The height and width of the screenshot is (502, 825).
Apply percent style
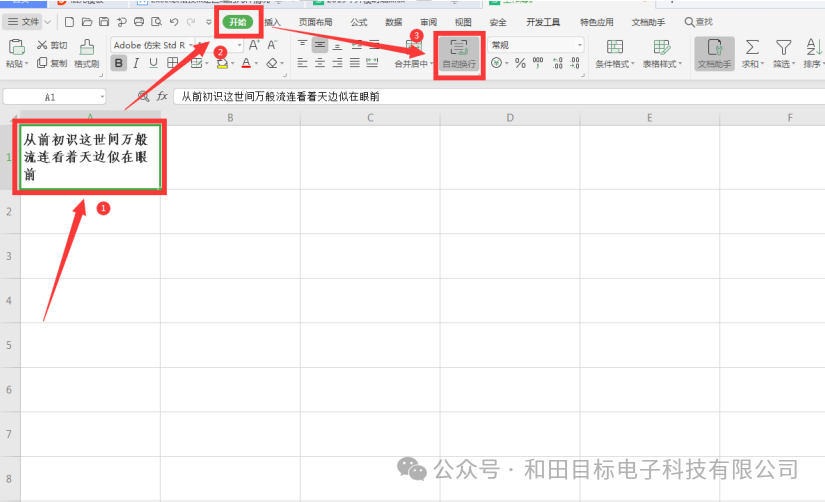pyautogui.click(x=520, y=63)
